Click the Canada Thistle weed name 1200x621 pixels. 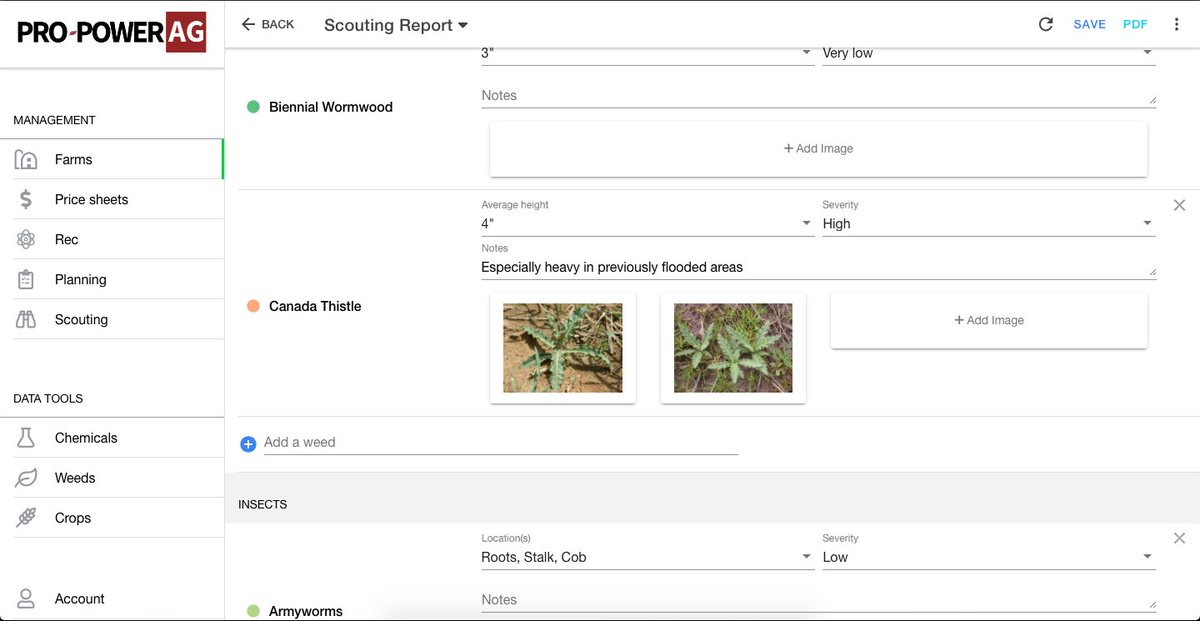pyautogui.click(x=315, y=306)
